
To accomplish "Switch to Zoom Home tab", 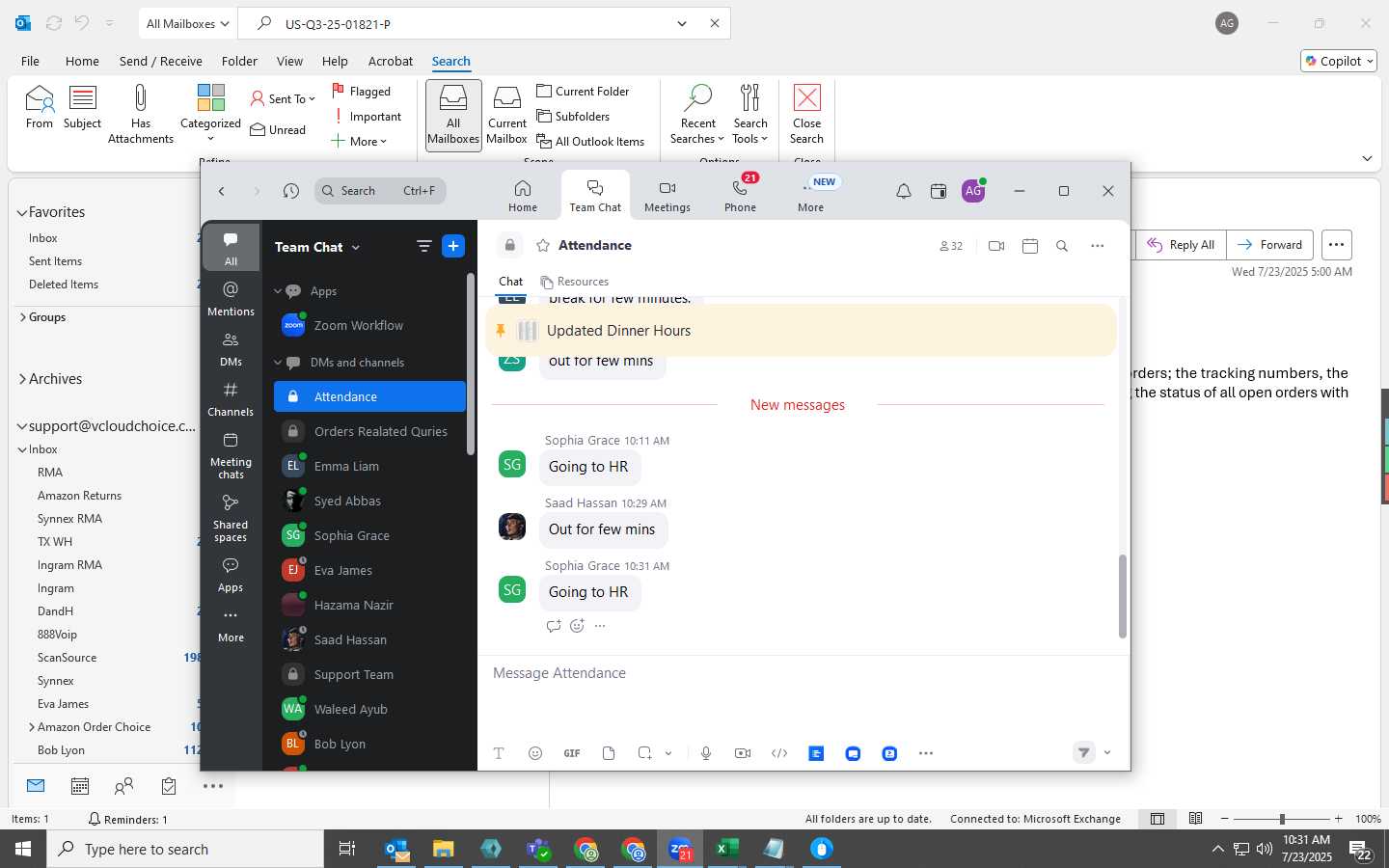I will 523,196.
